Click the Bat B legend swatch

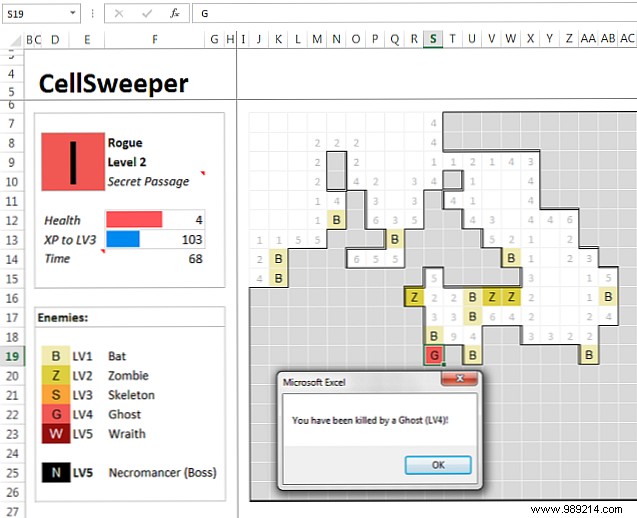pyautogui.click(x=56, y=356)
